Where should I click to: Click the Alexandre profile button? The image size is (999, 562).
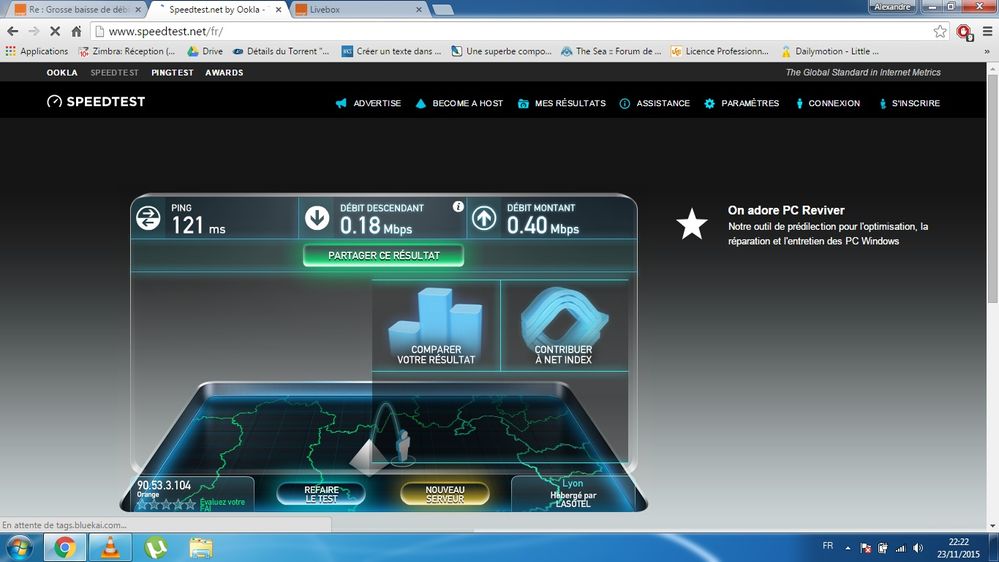(892, 6)
